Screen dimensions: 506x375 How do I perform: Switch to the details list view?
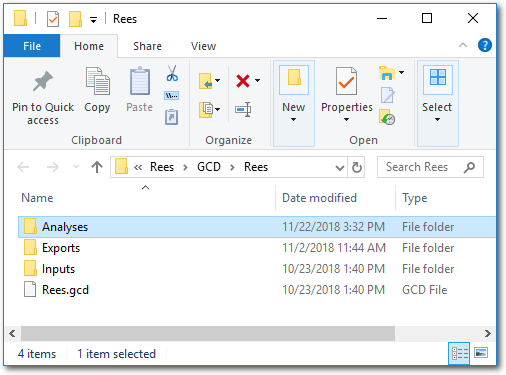click(459, 353)
